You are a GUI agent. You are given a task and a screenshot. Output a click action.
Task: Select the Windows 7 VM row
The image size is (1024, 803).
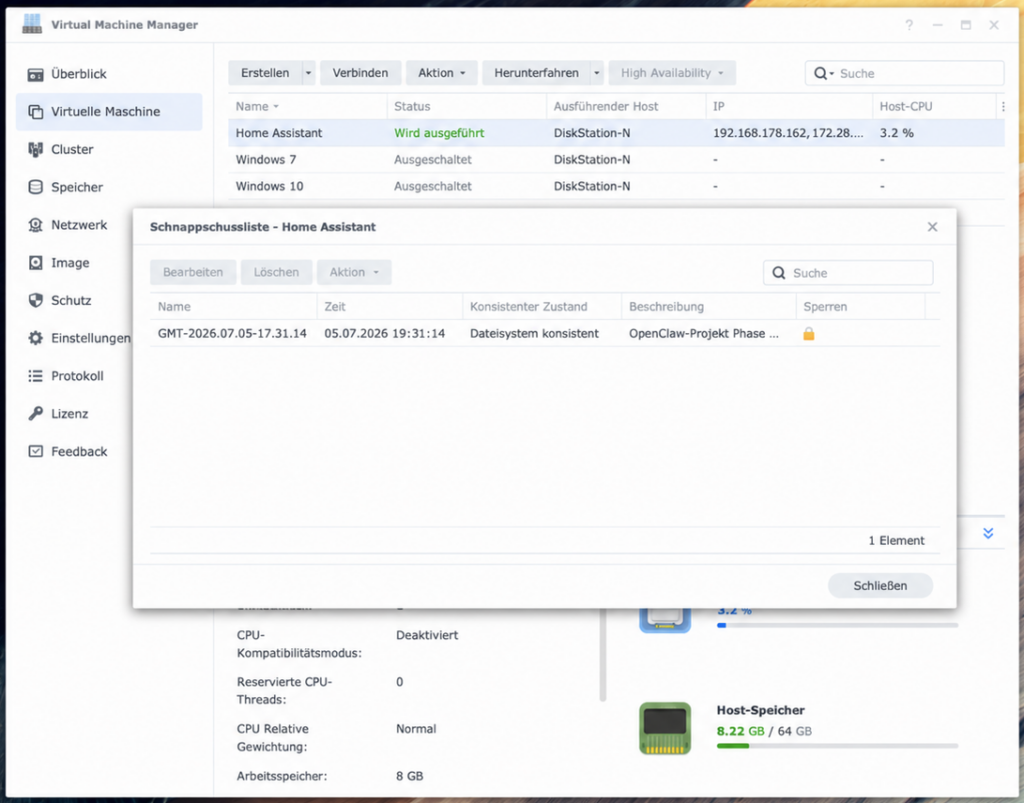pos(616,160)
